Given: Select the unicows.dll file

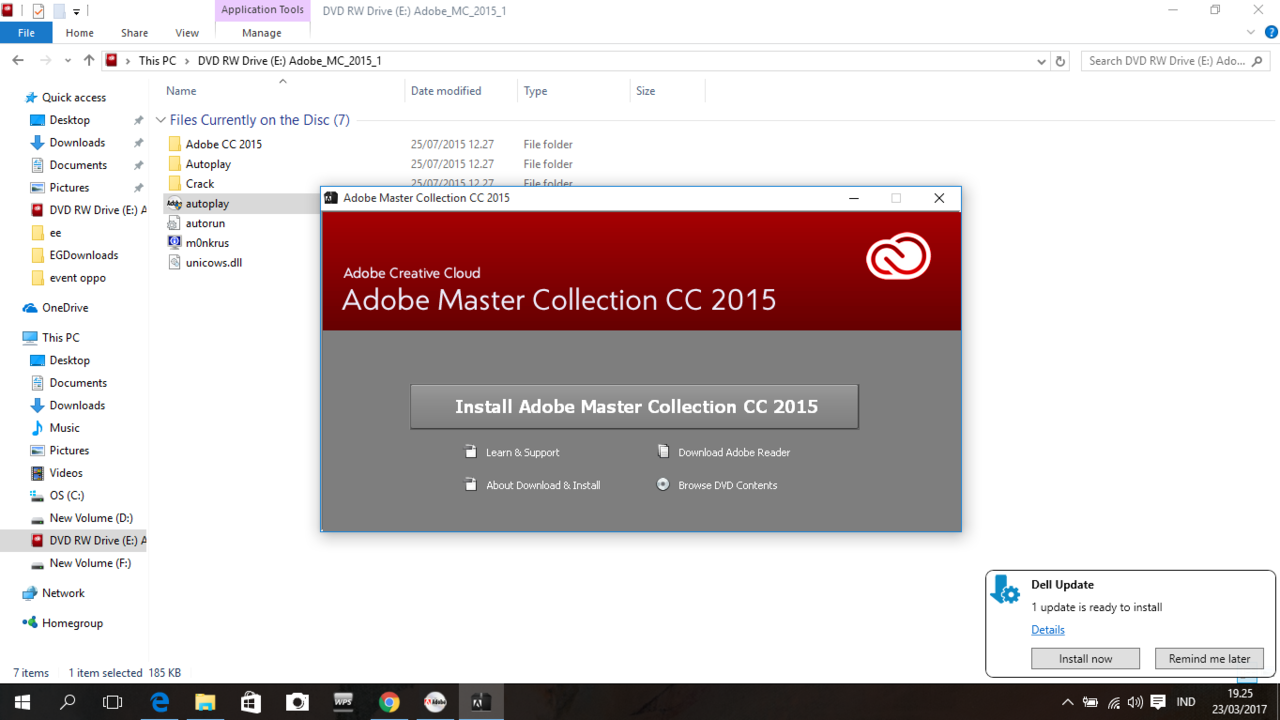Looking at the screenshot, I should (214, 263).
